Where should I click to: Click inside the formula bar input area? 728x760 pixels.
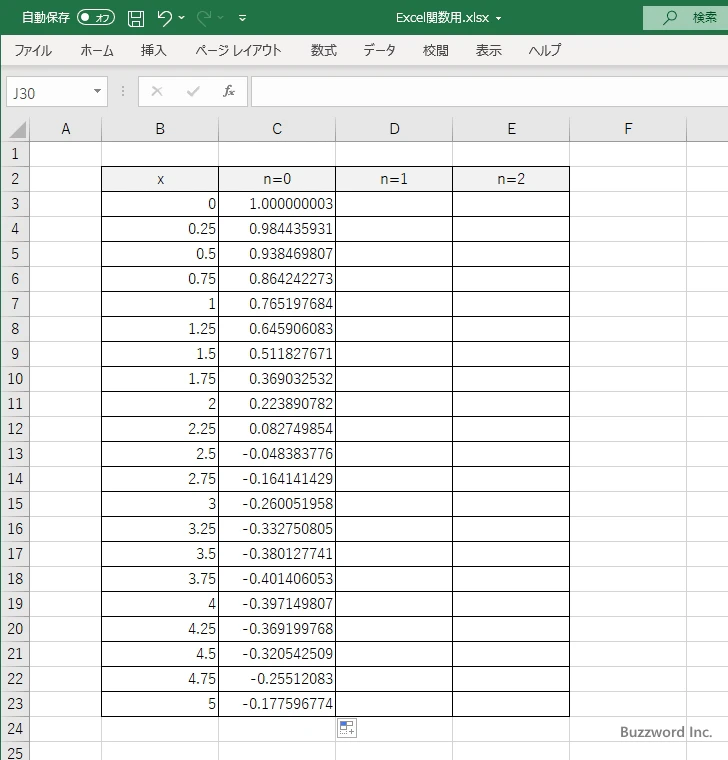(490, 91)
